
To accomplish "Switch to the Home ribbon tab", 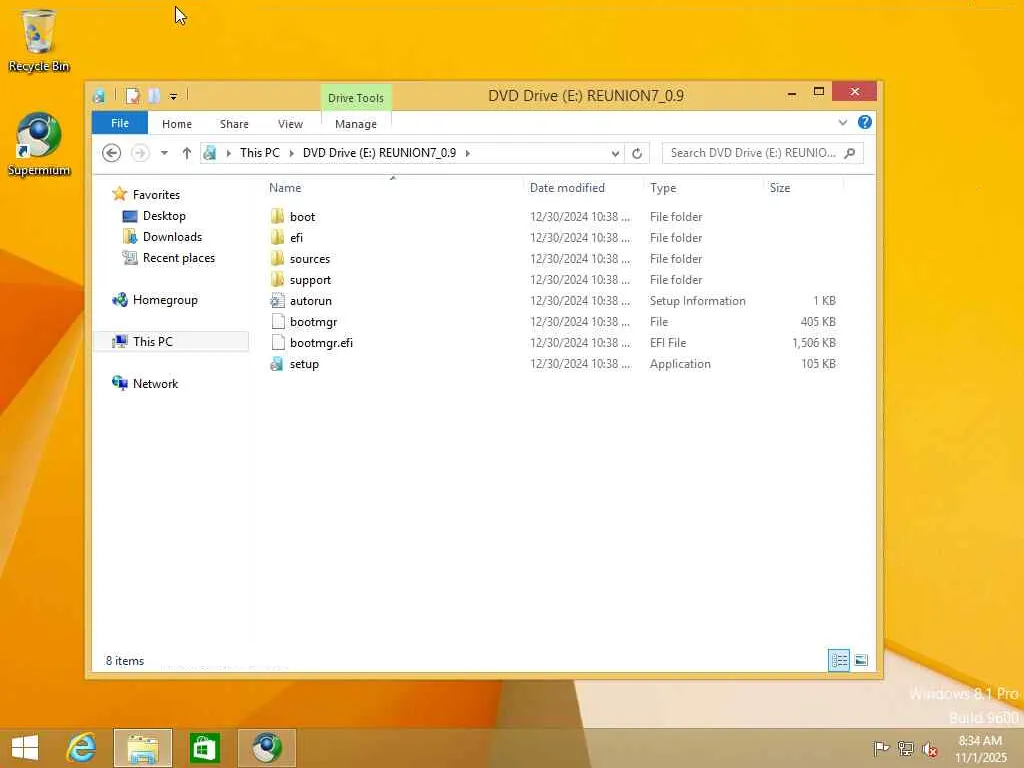I will [176, 123].
